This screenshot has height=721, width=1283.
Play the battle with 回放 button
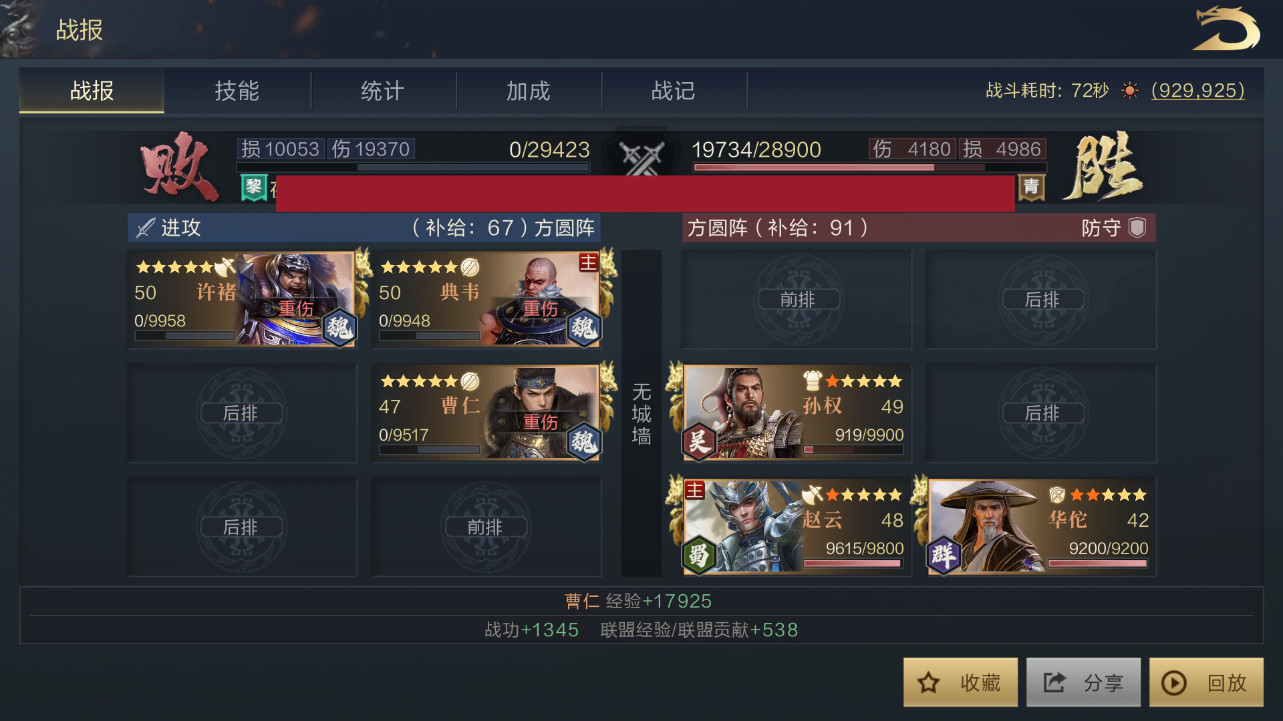1207,682
